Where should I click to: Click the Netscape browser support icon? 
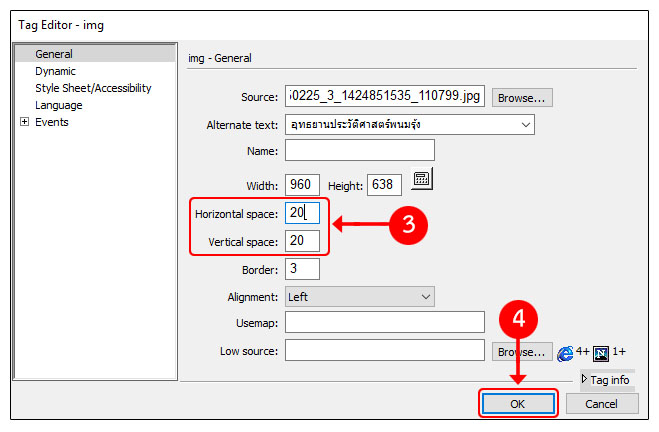pos(601,352)
